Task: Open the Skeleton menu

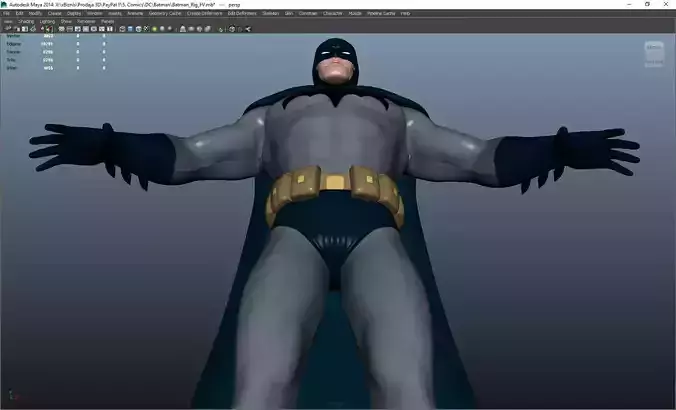Action: [271, 13]
